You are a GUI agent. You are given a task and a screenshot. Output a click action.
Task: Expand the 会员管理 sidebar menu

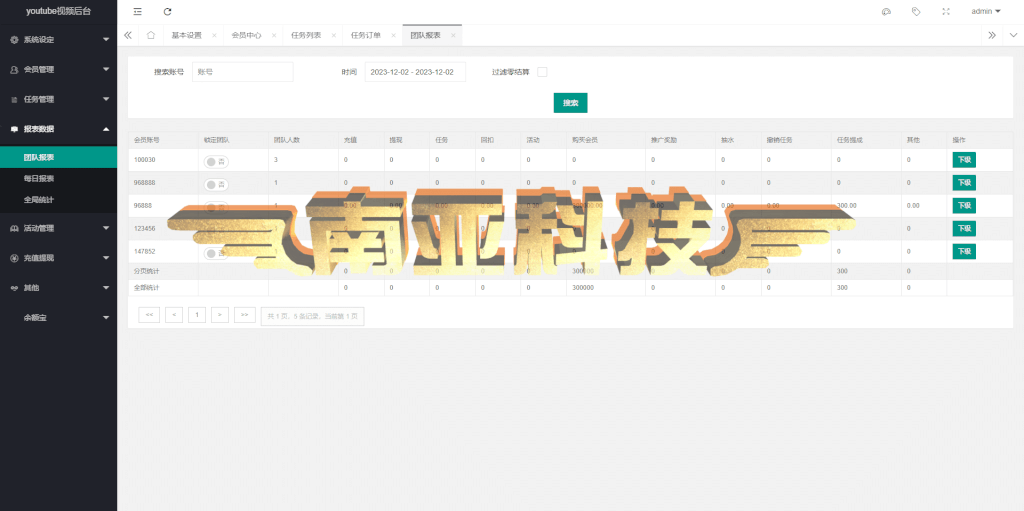[59, 69]
